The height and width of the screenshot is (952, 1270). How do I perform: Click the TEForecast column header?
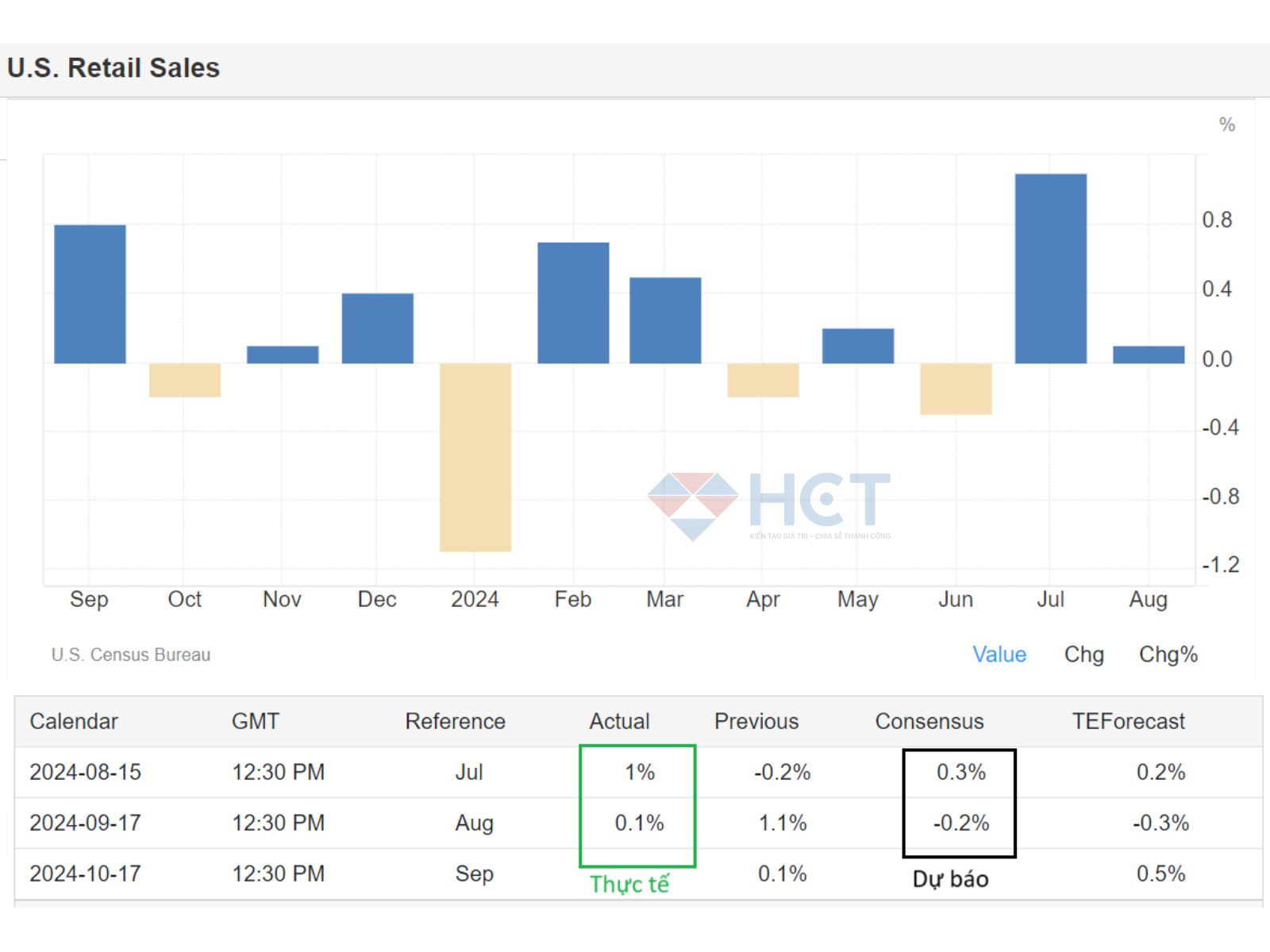tap(1128, 721)
